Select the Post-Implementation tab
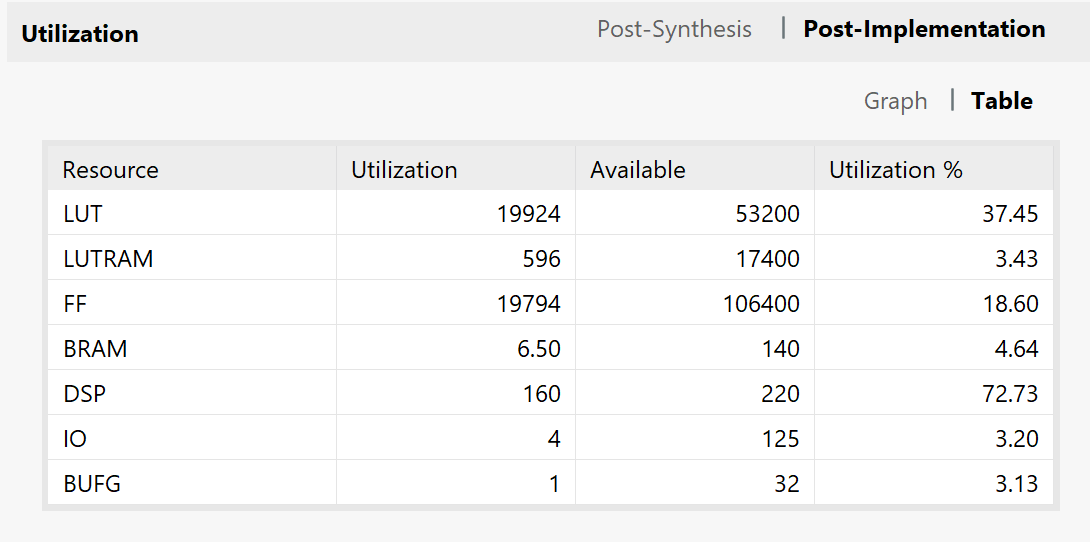This screenshot has width=1090, height=542. tap(924, 29)
